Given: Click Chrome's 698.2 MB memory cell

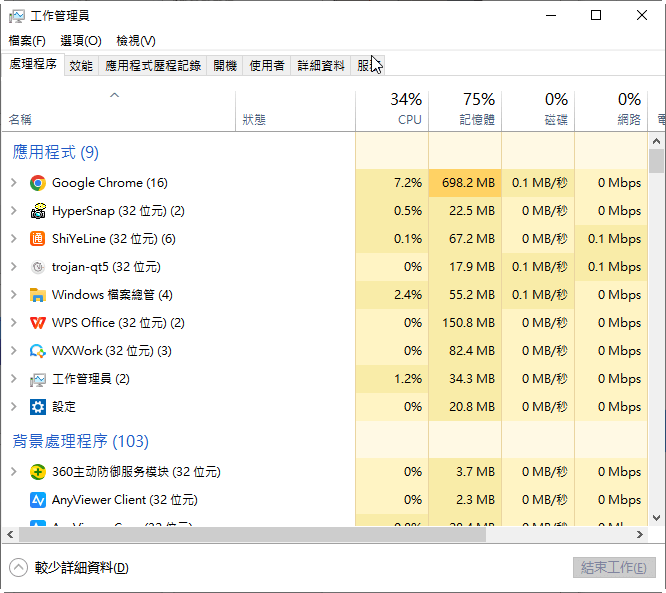Looking at the screenshot, I should tap(465, 183).
